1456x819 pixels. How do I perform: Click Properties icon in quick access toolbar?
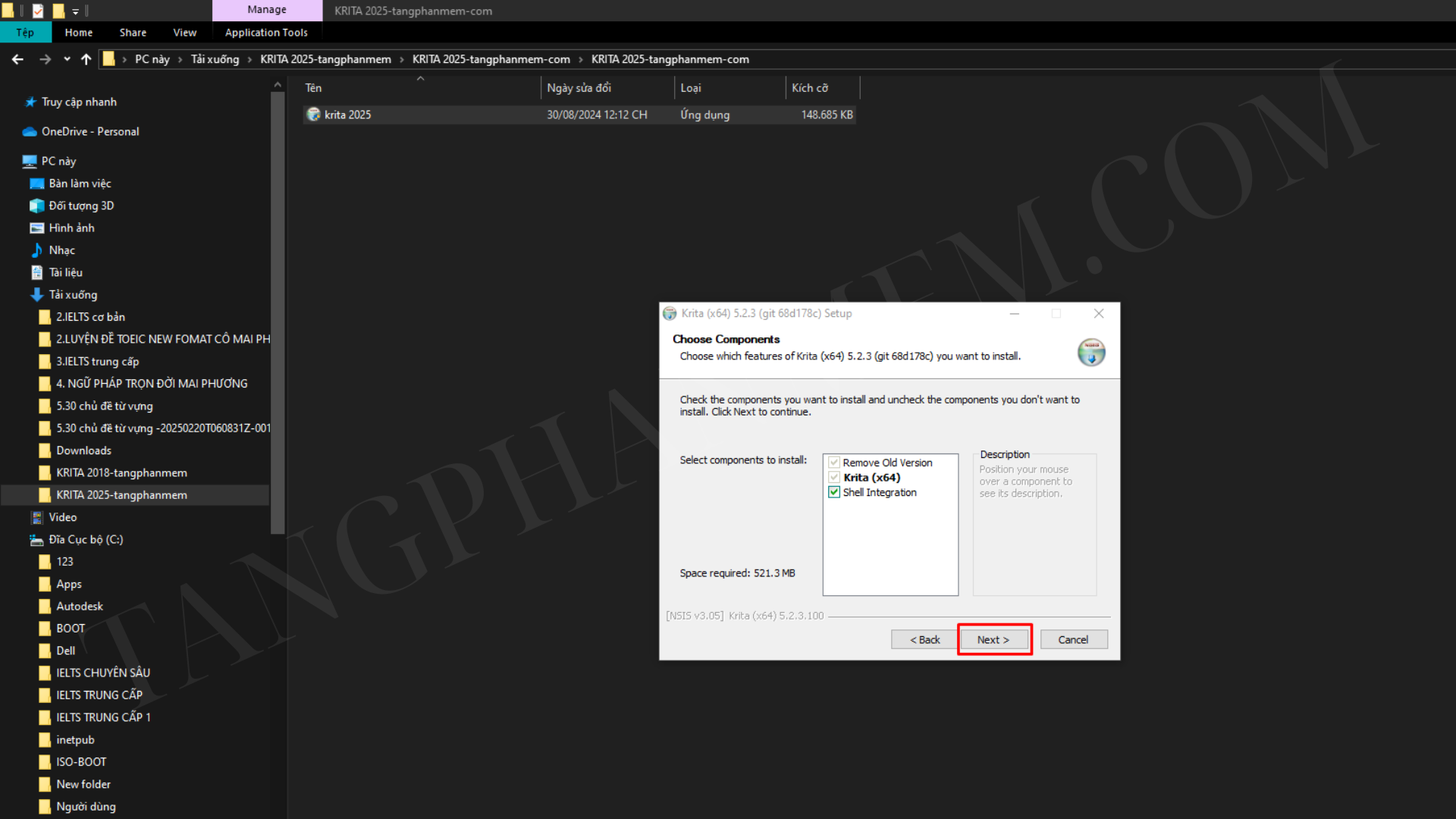[x=38, y=11]
